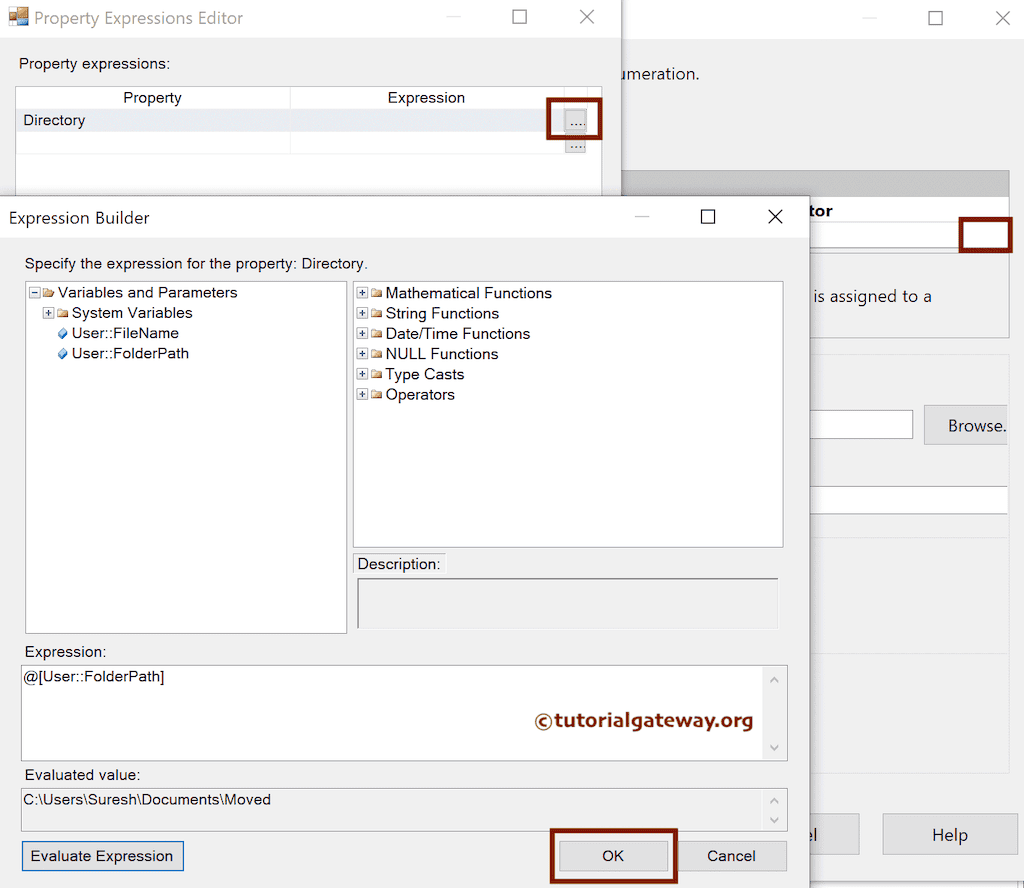The width and height of the screenshot is (1024, 888).
Task: Click the Date/Time Functions folder icon
Action: pos(376,334)
